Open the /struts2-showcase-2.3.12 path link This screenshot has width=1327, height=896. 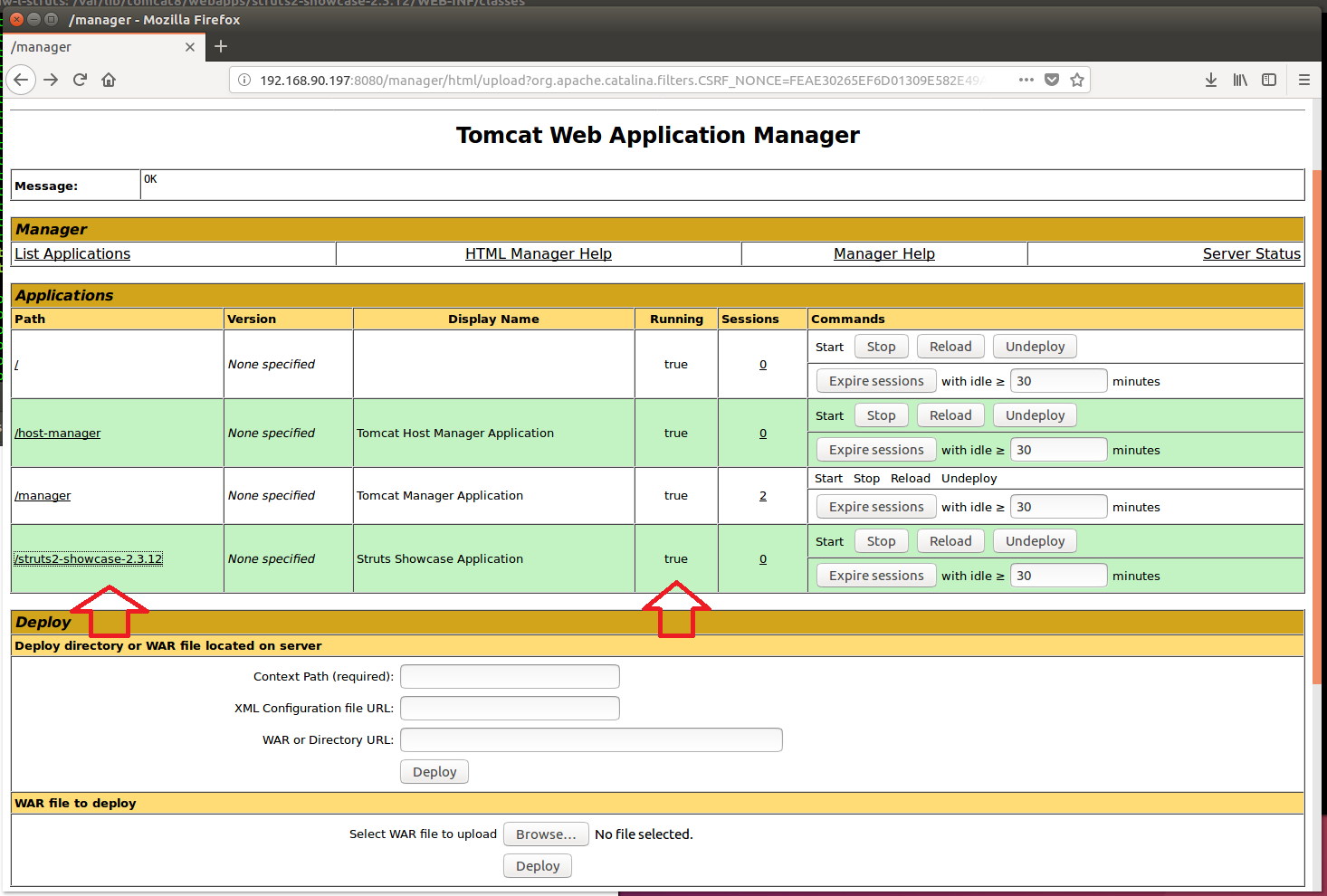click(x=89, y=559)
